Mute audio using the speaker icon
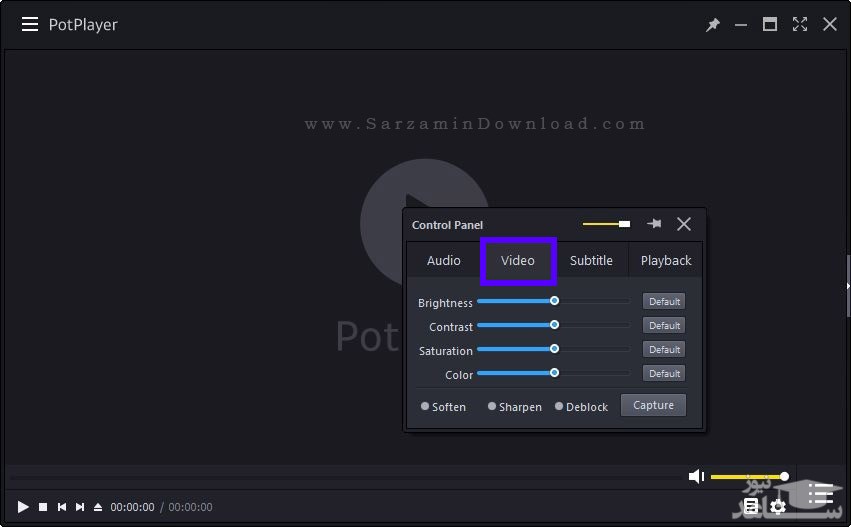This screenshot has height=527, width=851. (x=697, y=477)
